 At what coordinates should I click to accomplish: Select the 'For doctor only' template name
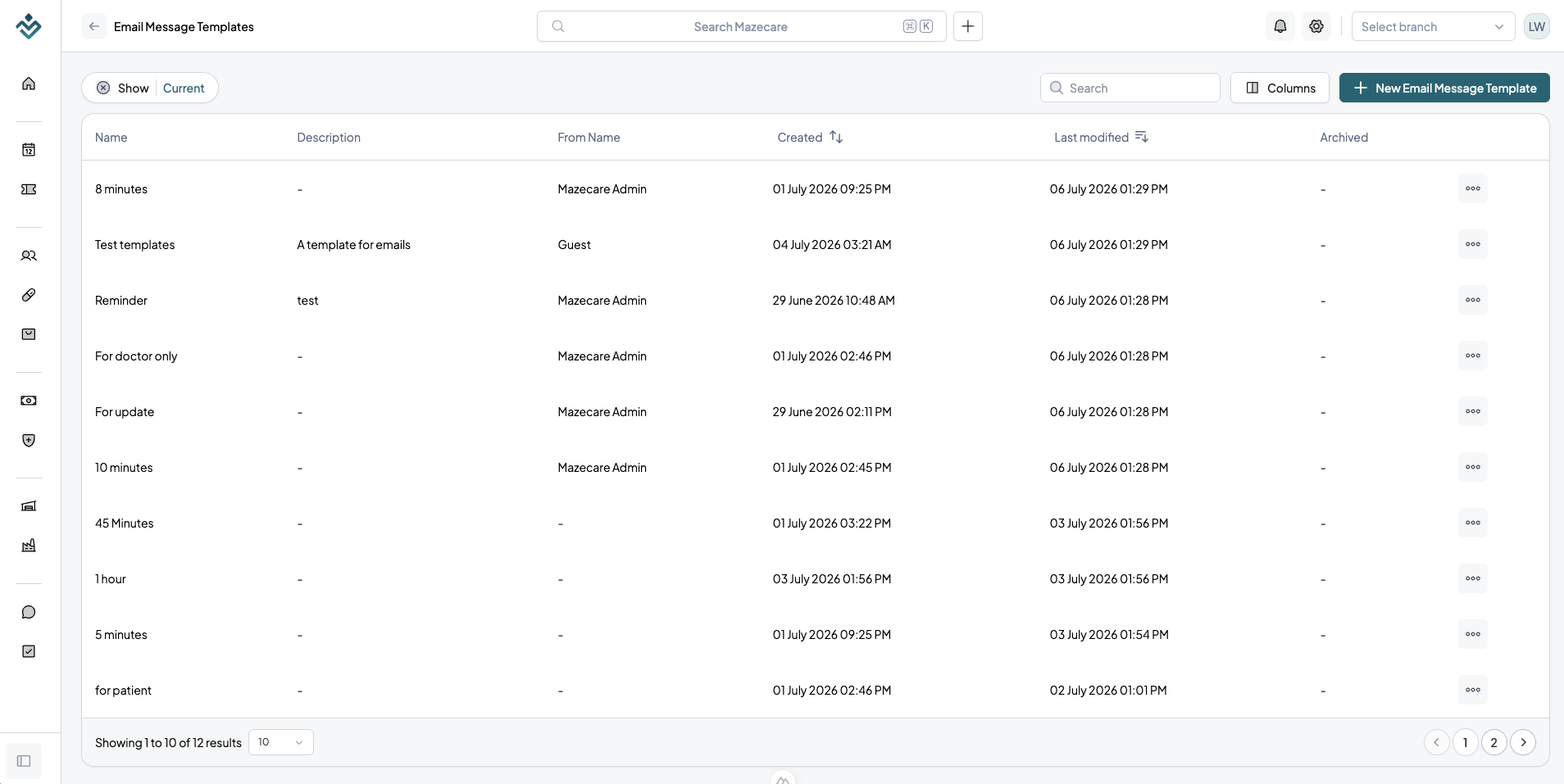[x=136, y=356]
